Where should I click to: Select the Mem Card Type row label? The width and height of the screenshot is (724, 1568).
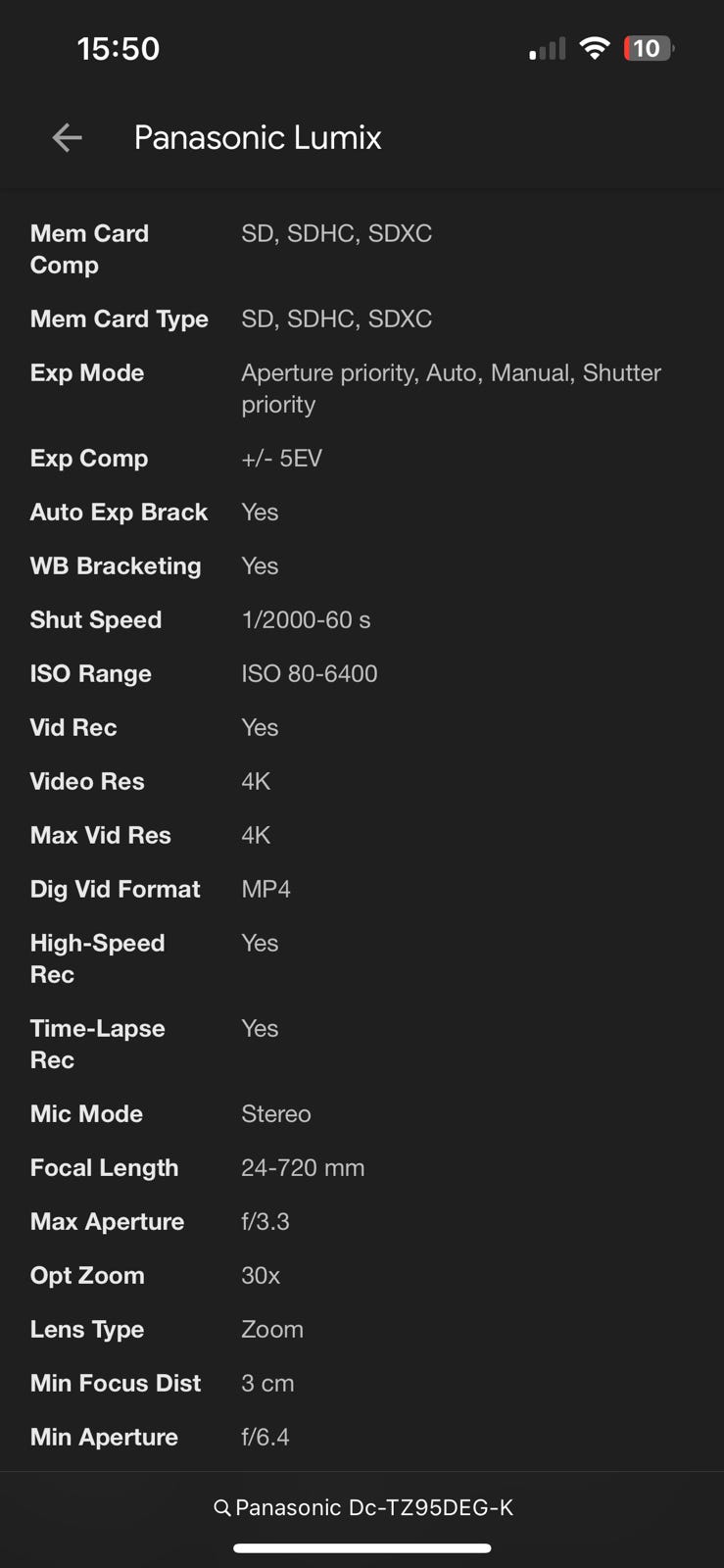(x=119, y=318)
